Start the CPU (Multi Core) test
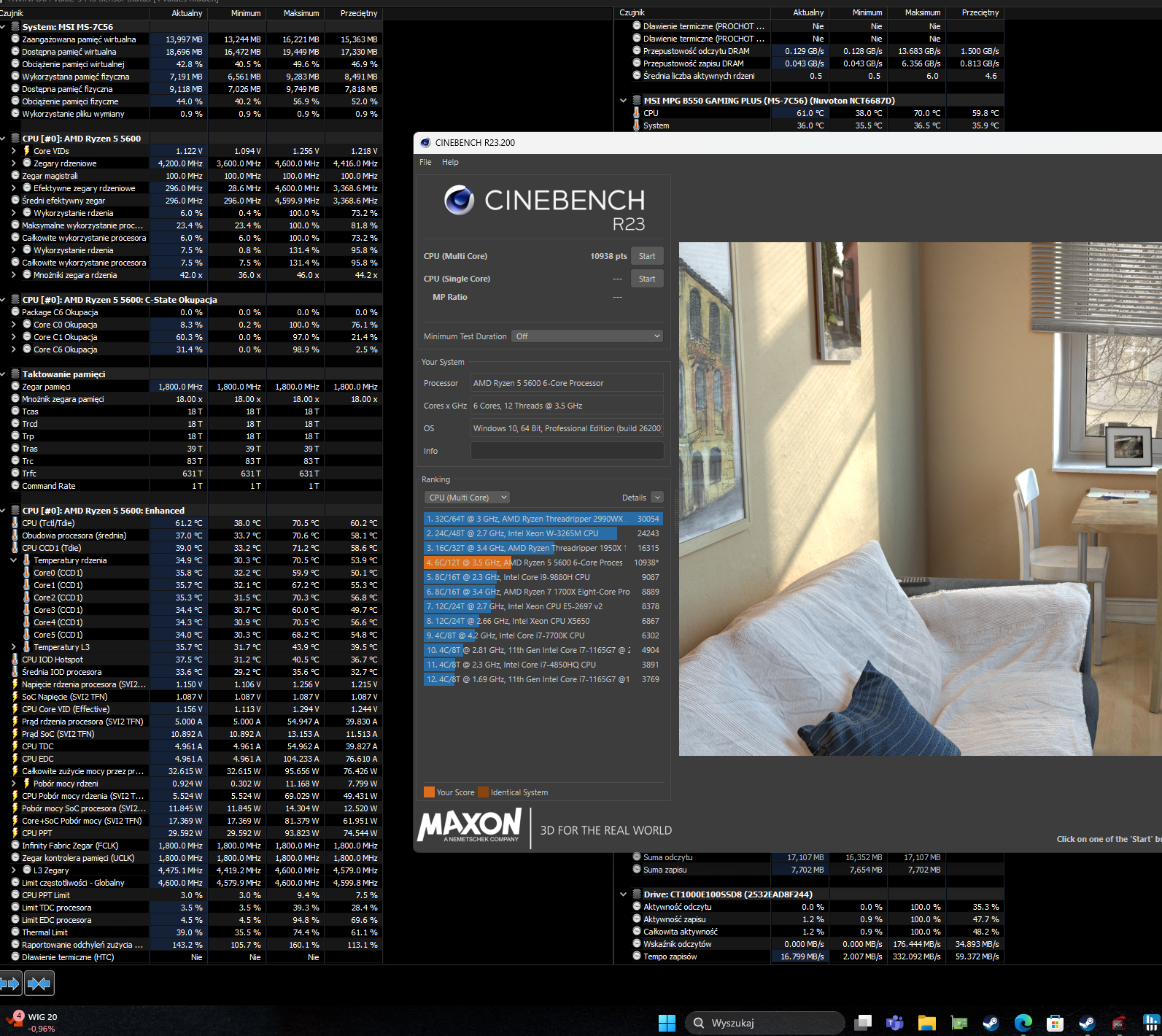 647,256
